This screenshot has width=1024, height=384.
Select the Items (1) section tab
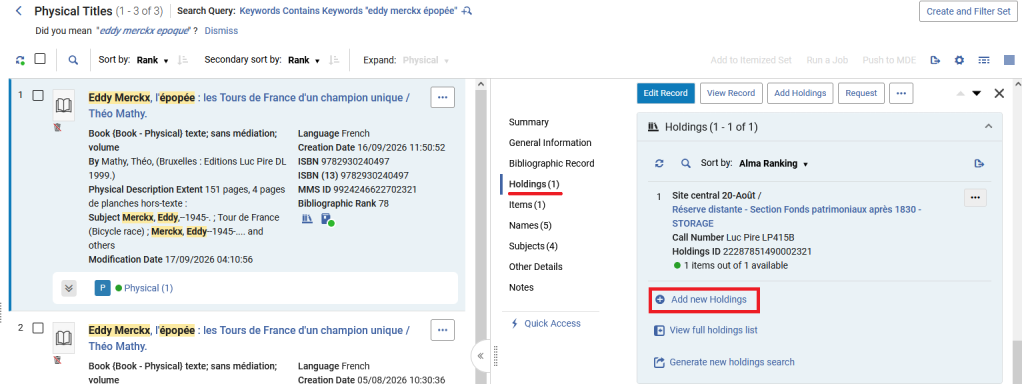[527, 205]
